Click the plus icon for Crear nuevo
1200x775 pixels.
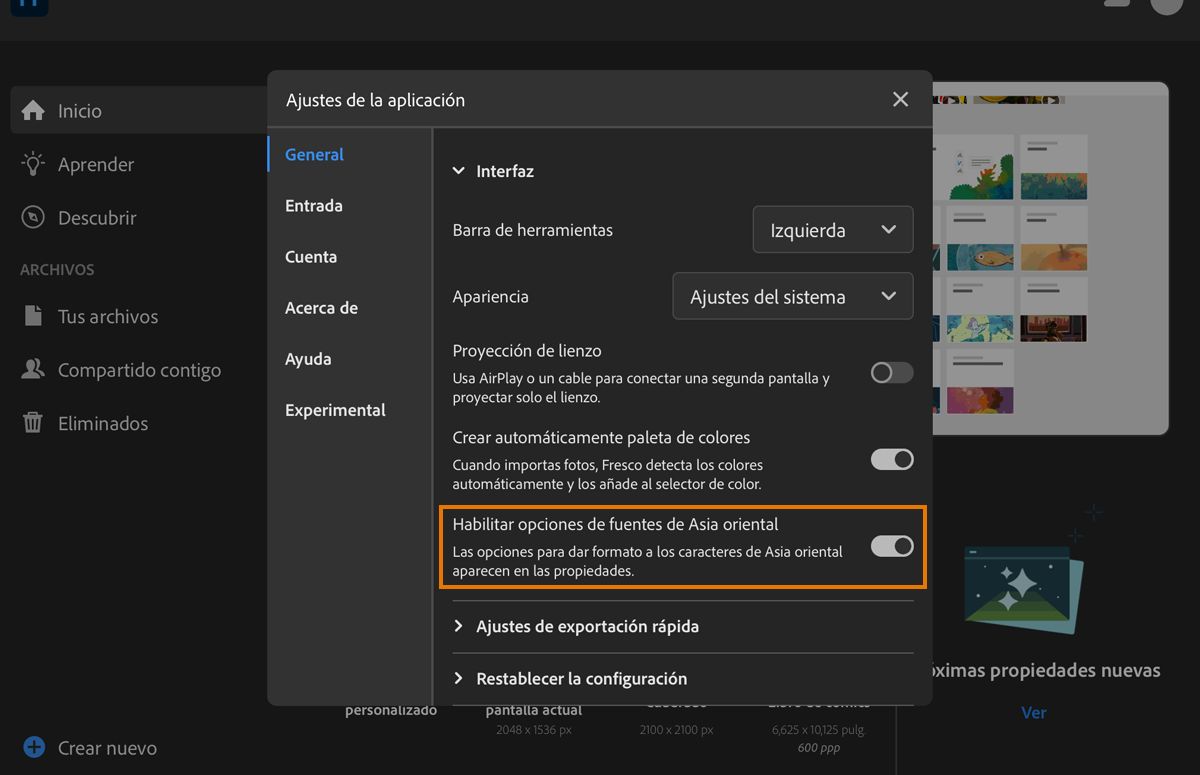[x=33, y=747]
